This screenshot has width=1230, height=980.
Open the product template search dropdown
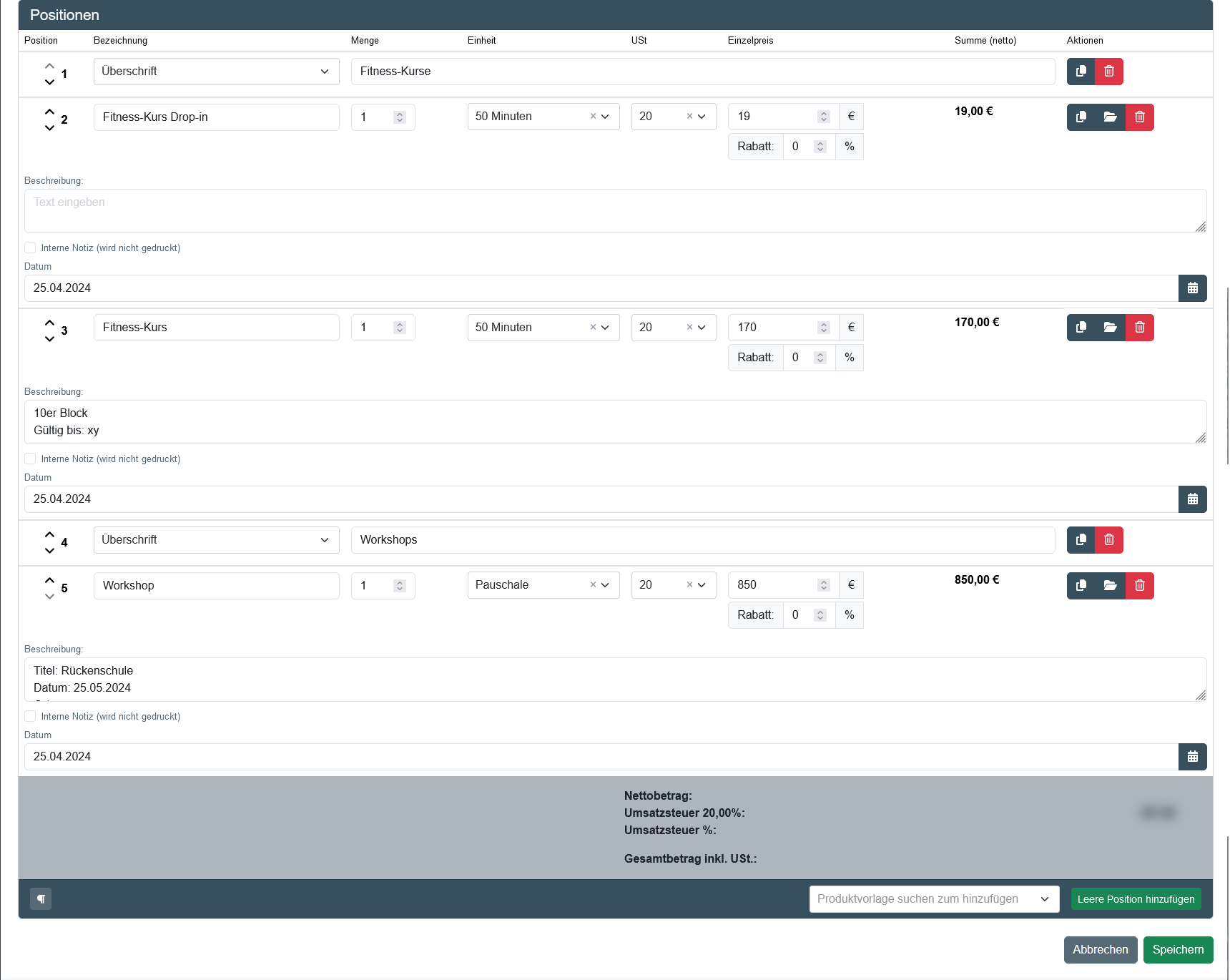tap(933, 899)
